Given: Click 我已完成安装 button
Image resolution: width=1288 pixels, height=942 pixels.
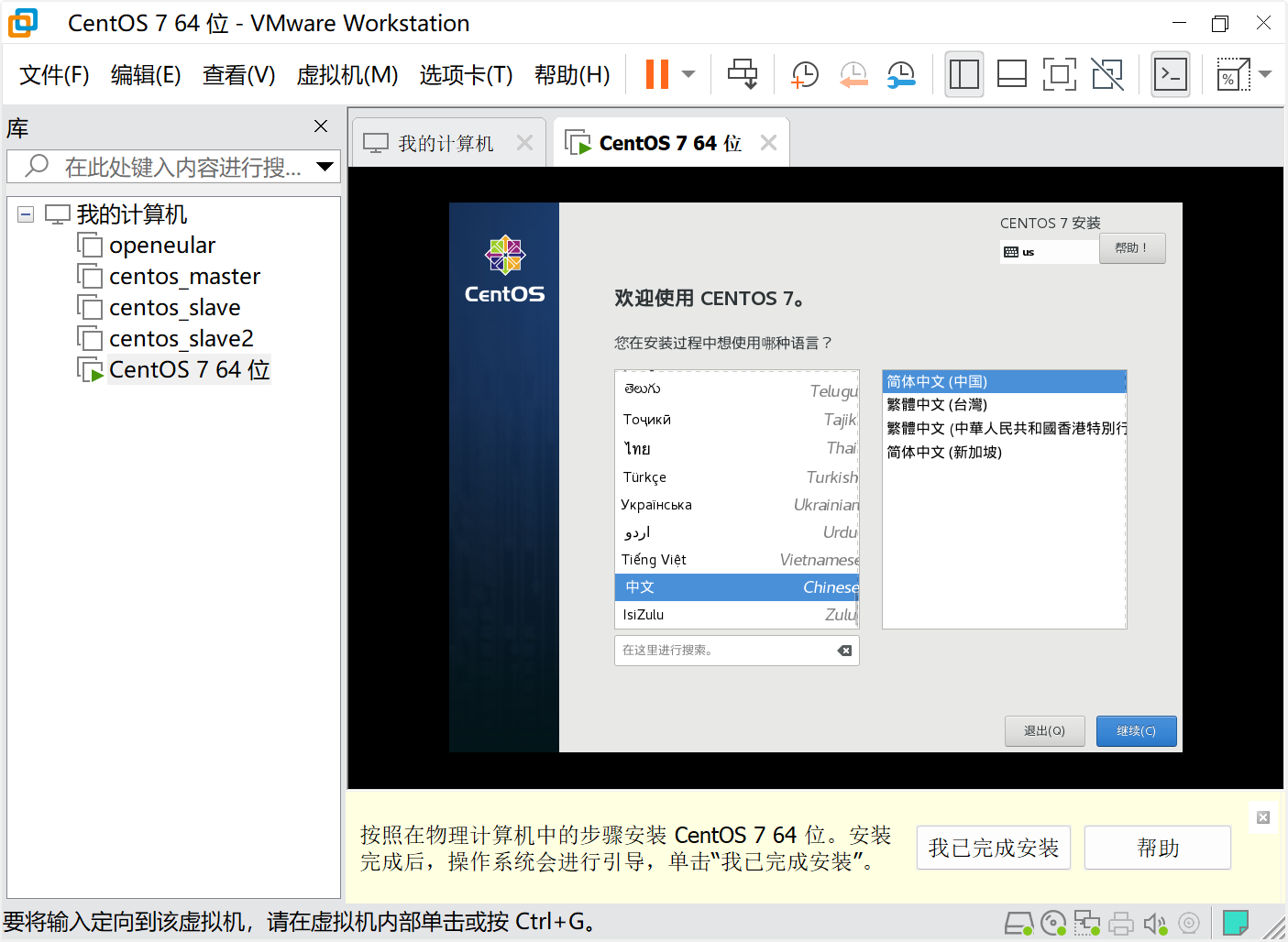Looking at the screenshot, I should tap(994, 848).
